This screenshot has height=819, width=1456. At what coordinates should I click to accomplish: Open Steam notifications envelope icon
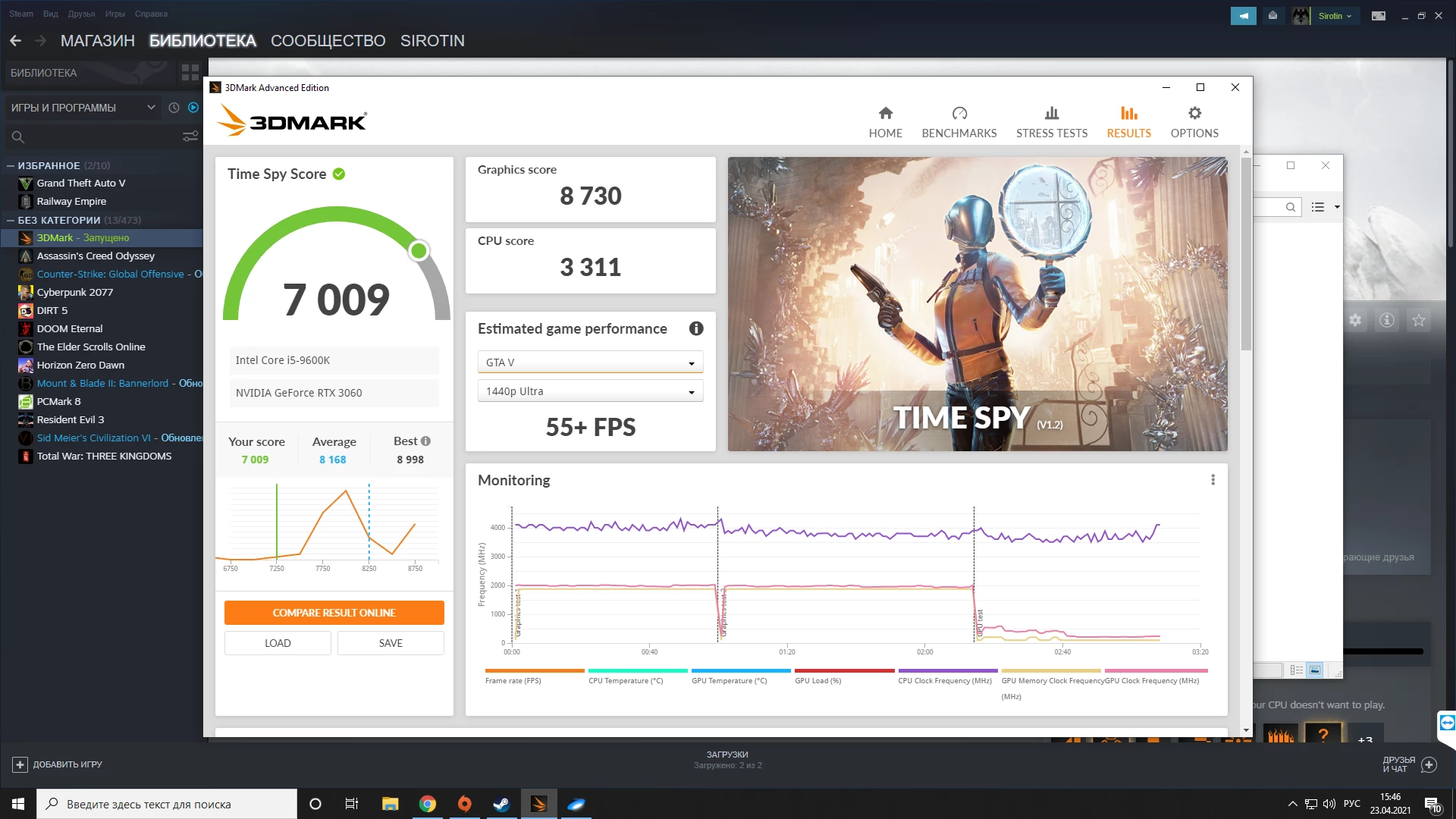coord(1272,16)
